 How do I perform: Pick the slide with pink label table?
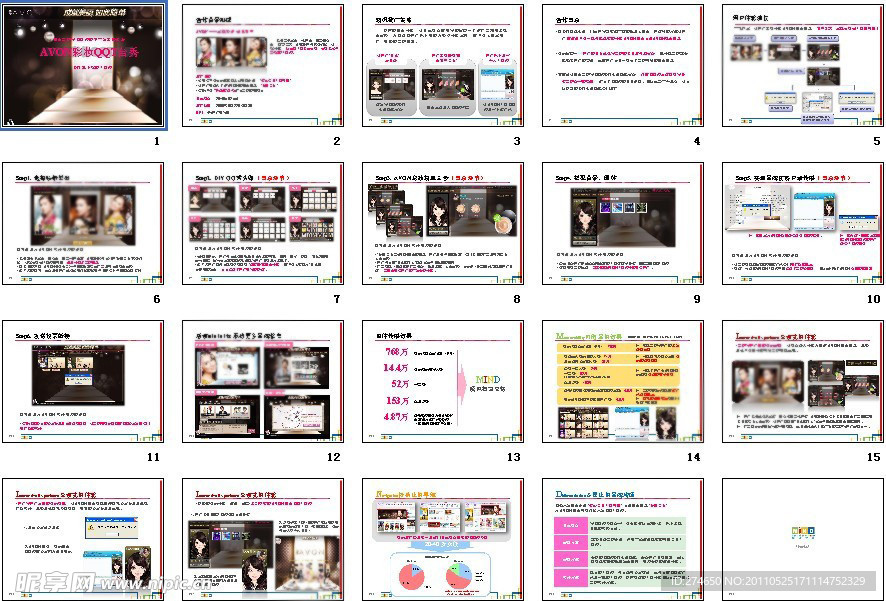(x=623, y=539)
